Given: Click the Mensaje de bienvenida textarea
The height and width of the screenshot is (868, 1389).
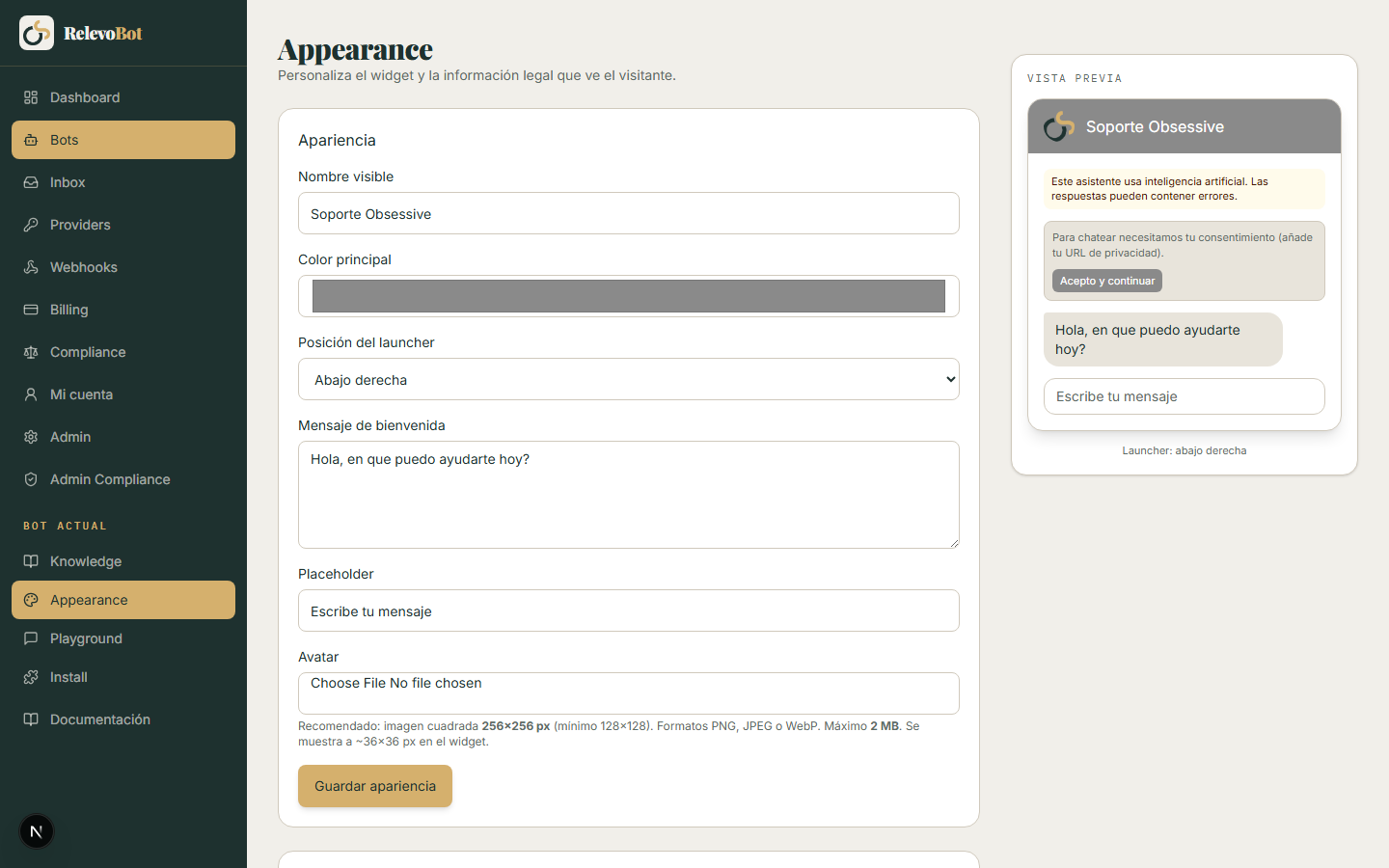Looking at the screenshot, I should [629, 495].
